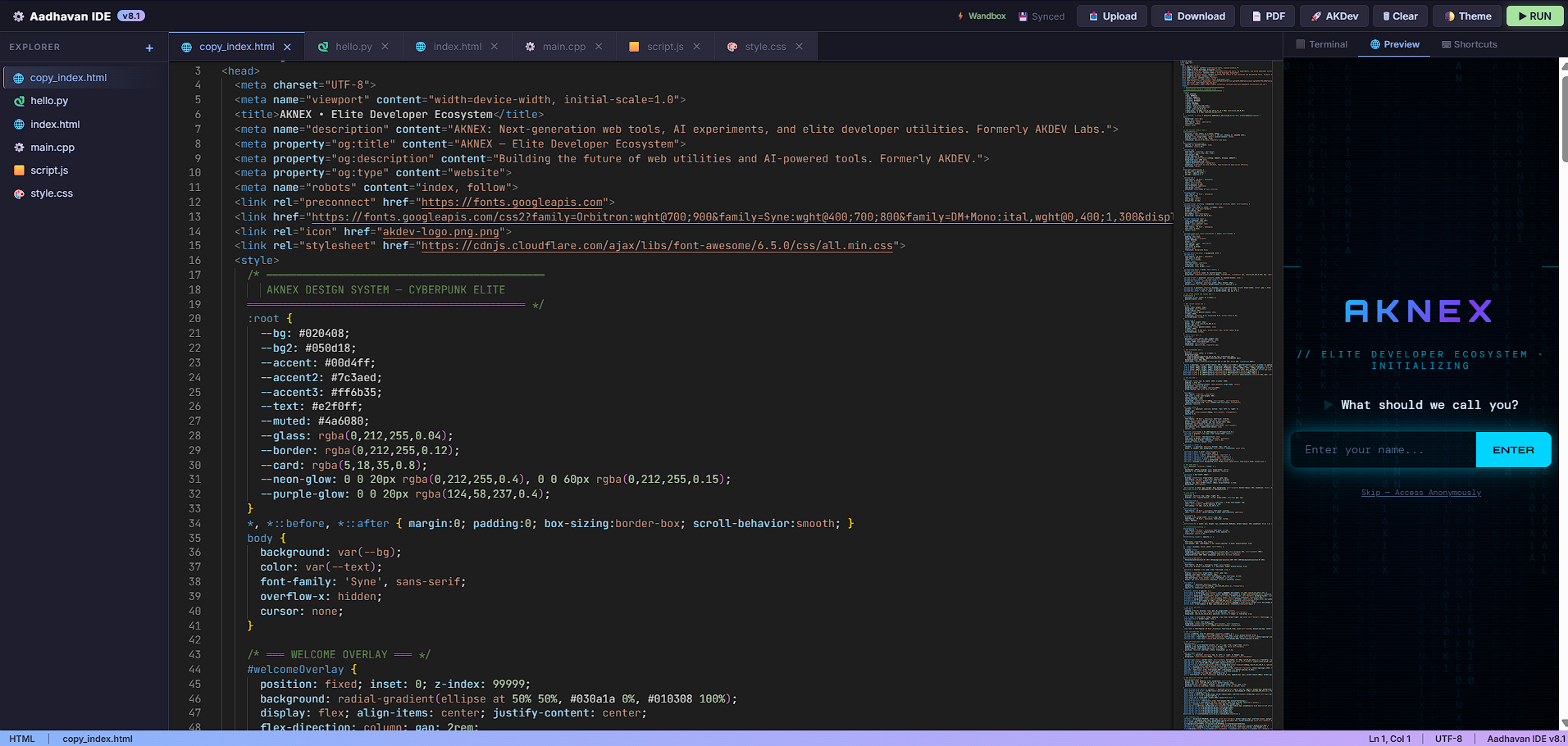Click the Aadhavan IDE gear logo

tap(18, 16)
